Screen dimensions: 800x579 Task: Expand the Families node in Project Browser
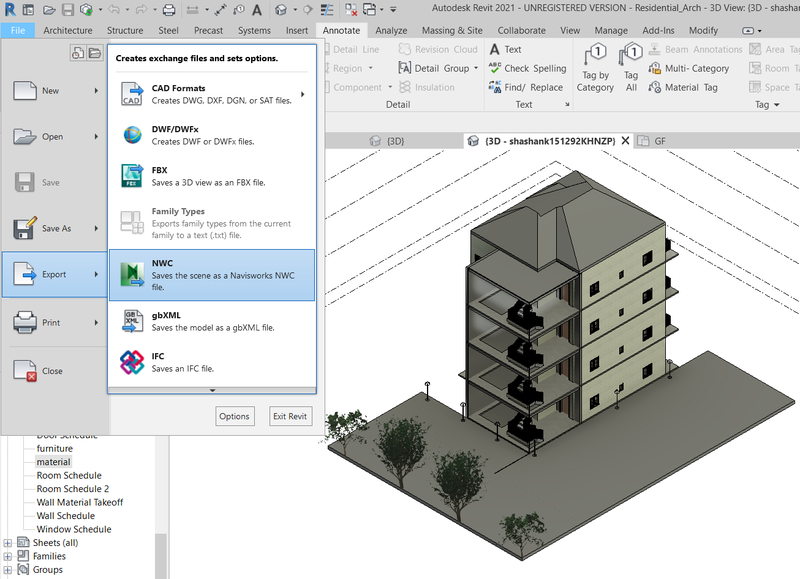[x=8, y=556]
